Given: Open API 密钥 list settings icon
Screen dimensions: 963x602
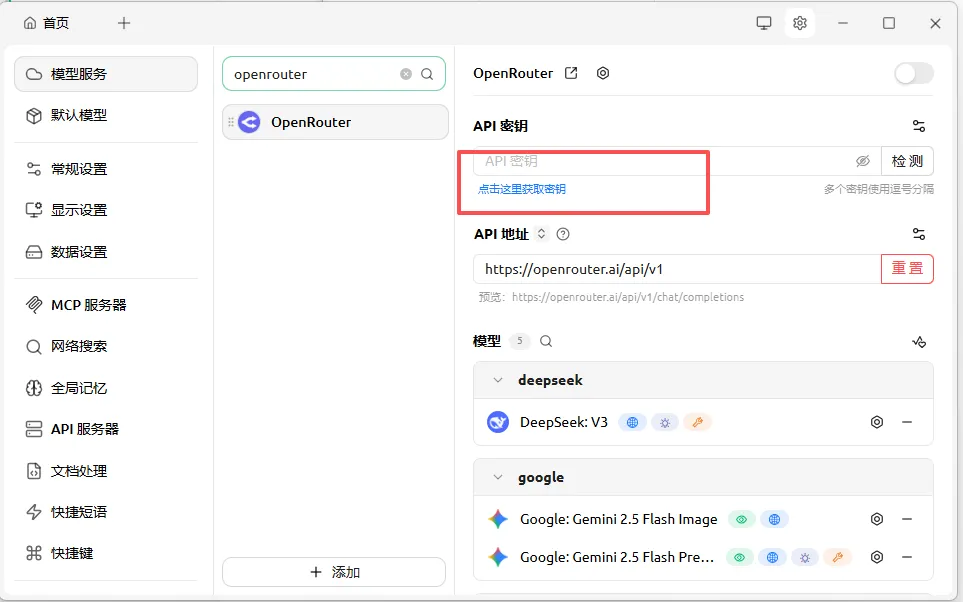Looking at the screenshot, I should point(919,126).
